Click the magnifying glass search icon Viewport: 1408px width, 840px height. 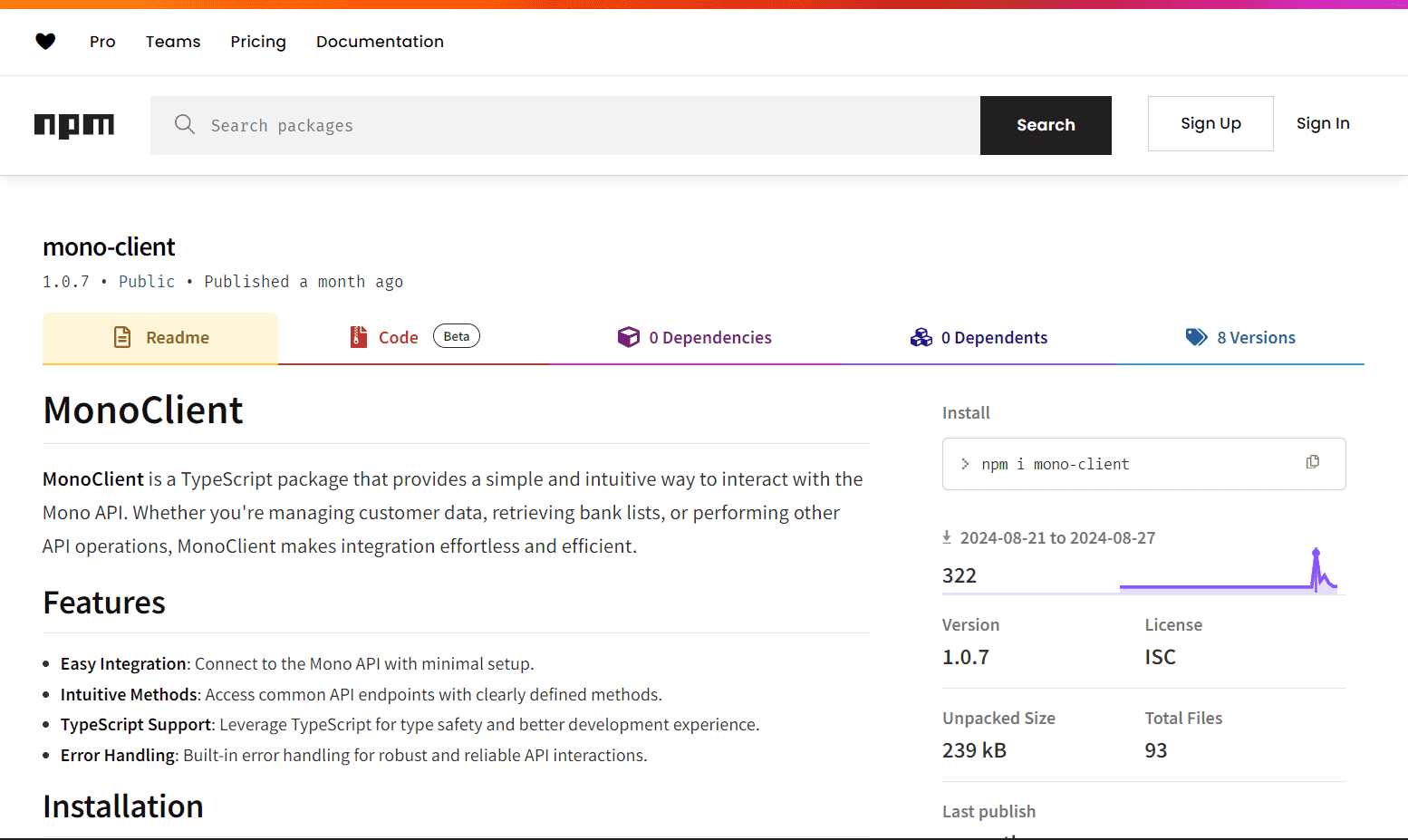point(185,125)
